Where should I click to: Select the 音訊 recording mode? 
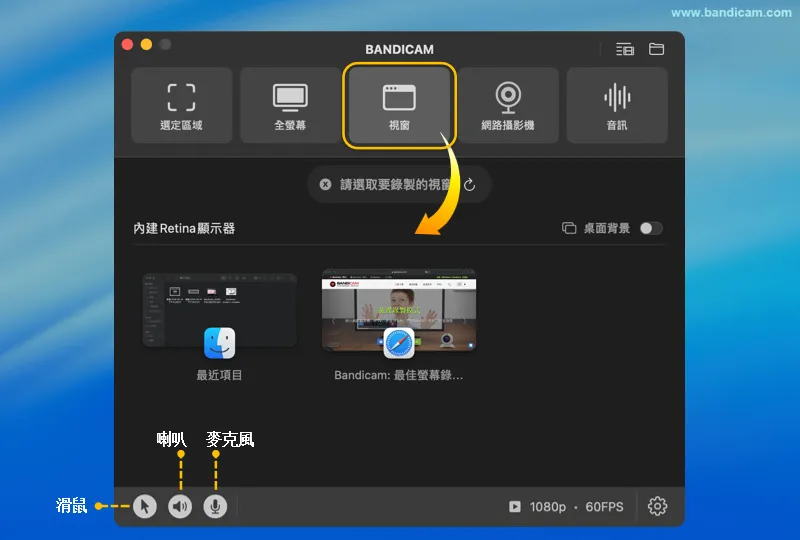617,106
